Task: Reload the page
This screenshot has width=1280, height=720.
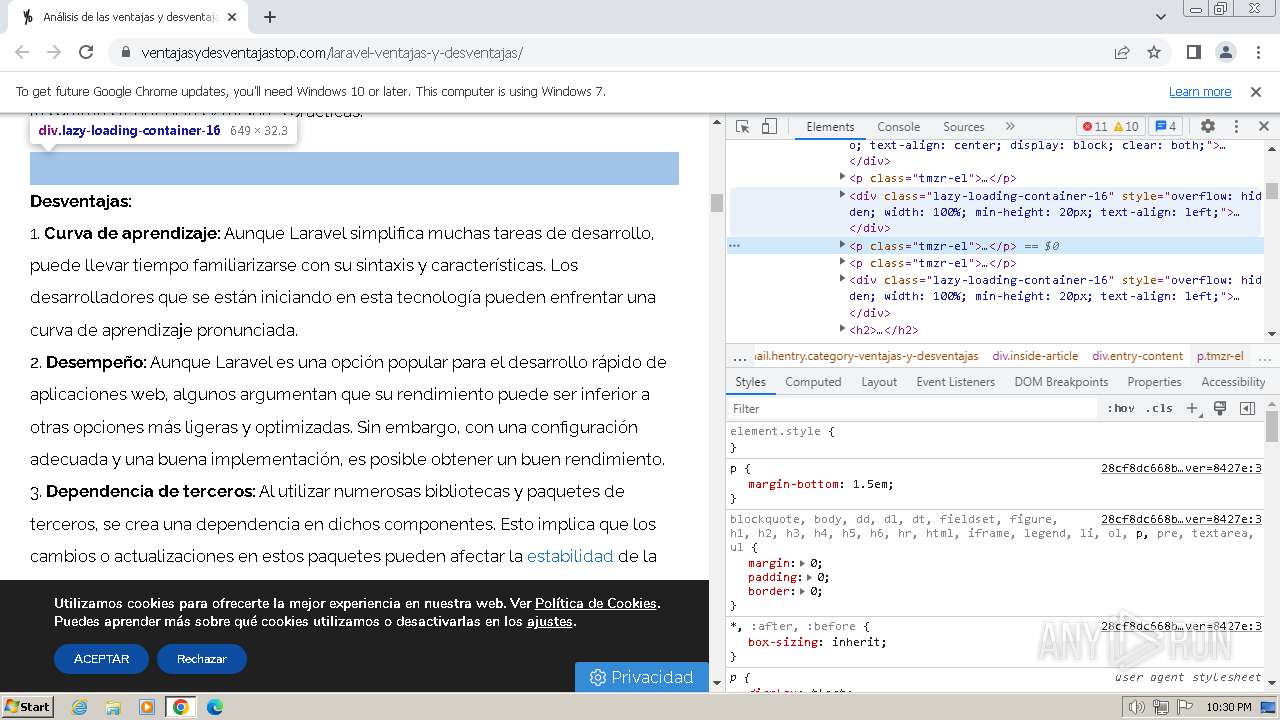Action: 86,52
